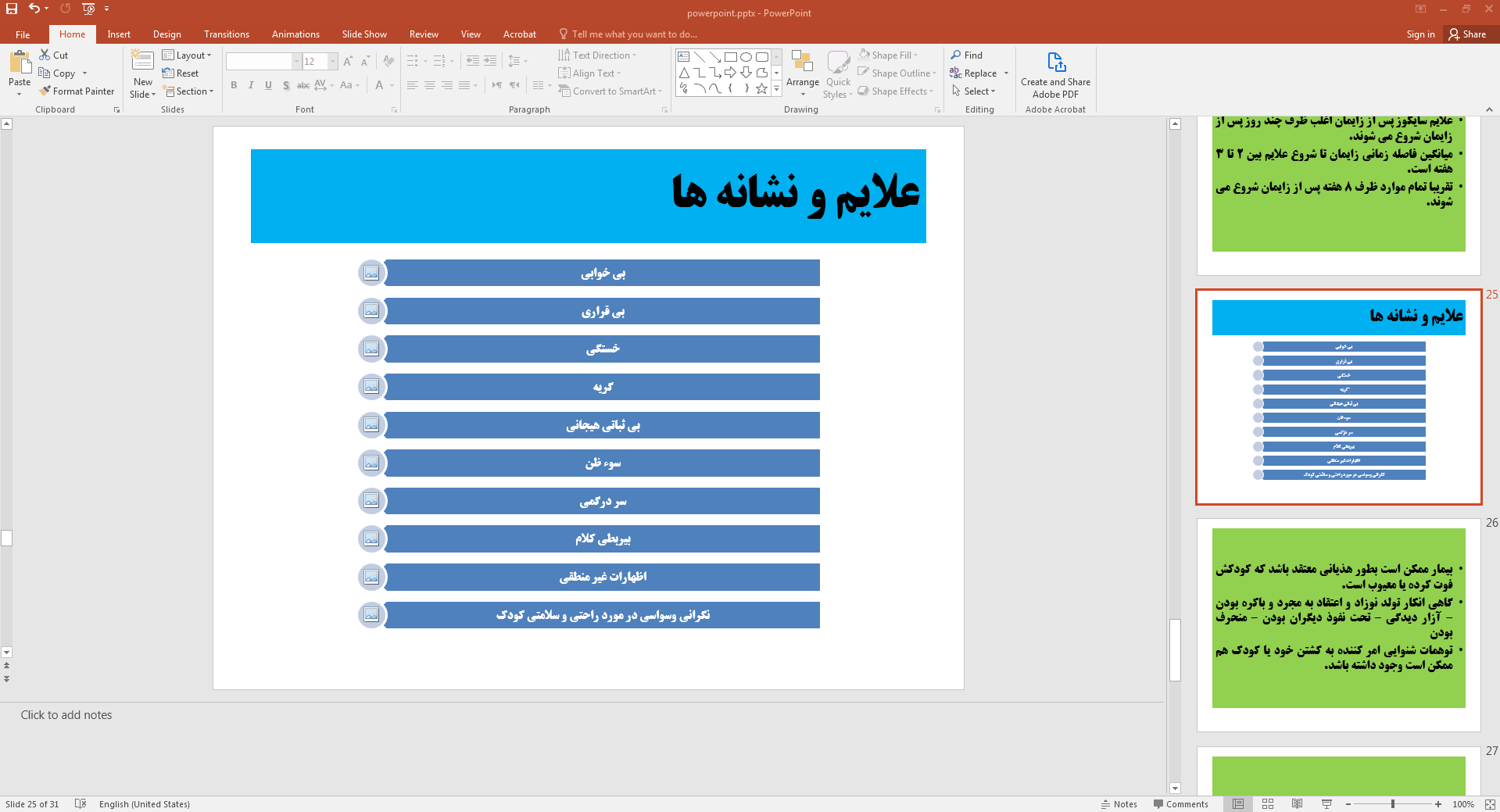The height and width of the screenshot is (812, 1500).
Task: Select the oval shape in shapes gallery
Action: click(746, 57)
